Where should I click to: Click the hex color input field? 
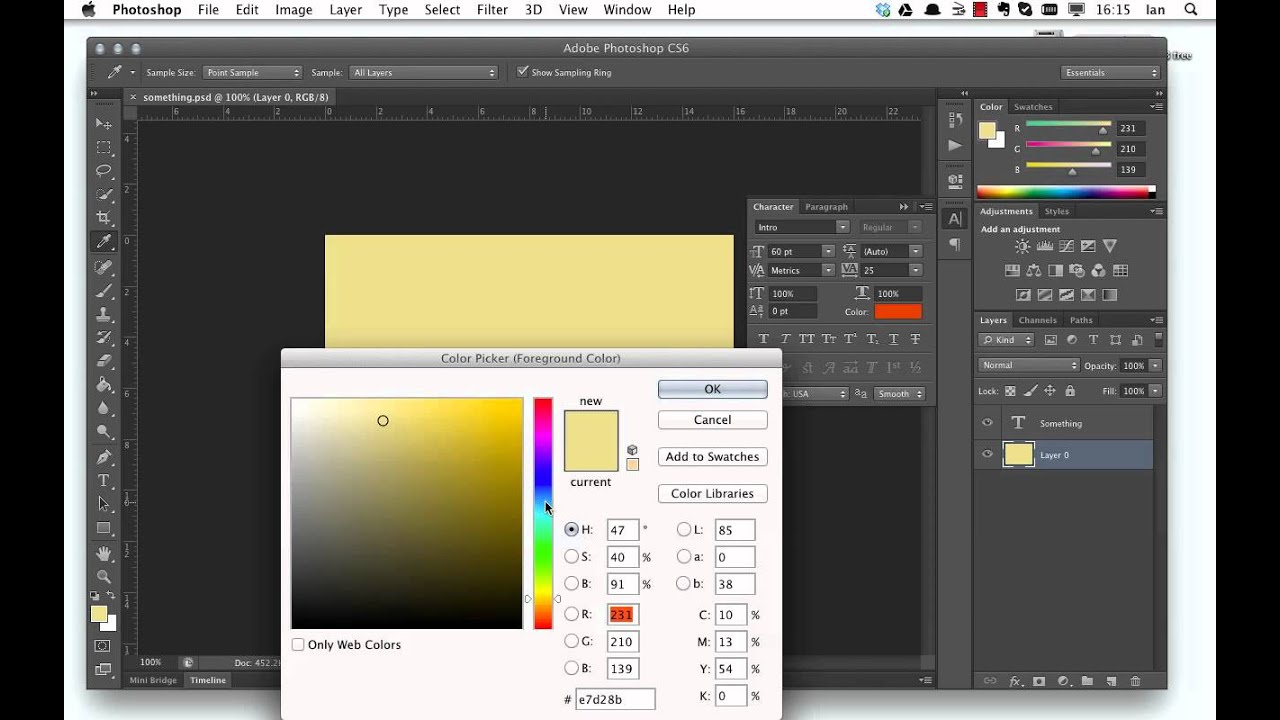click(x=615, y=699)
